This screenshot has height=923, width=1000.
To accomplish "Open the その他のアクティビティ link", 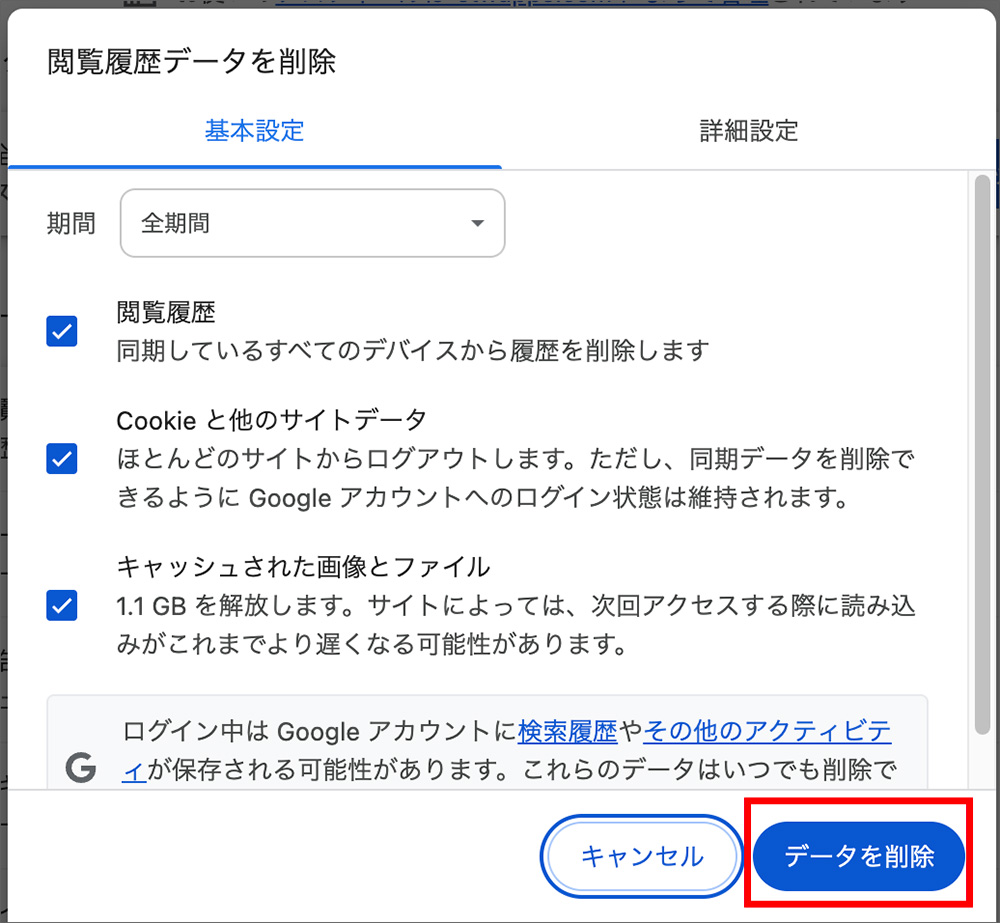I will pos(767,732).
